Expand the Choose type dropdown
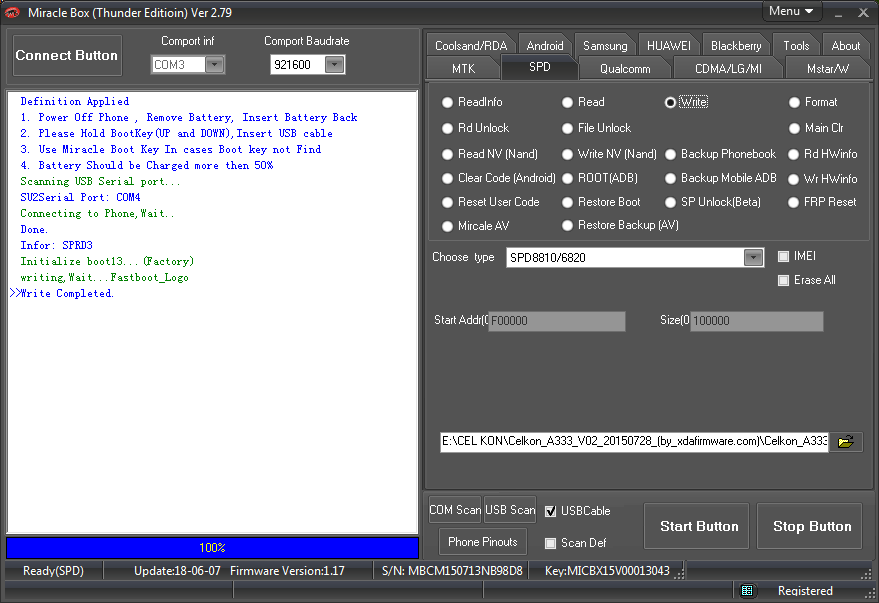The height and width of the screenshot is (603, 879). 753,258
